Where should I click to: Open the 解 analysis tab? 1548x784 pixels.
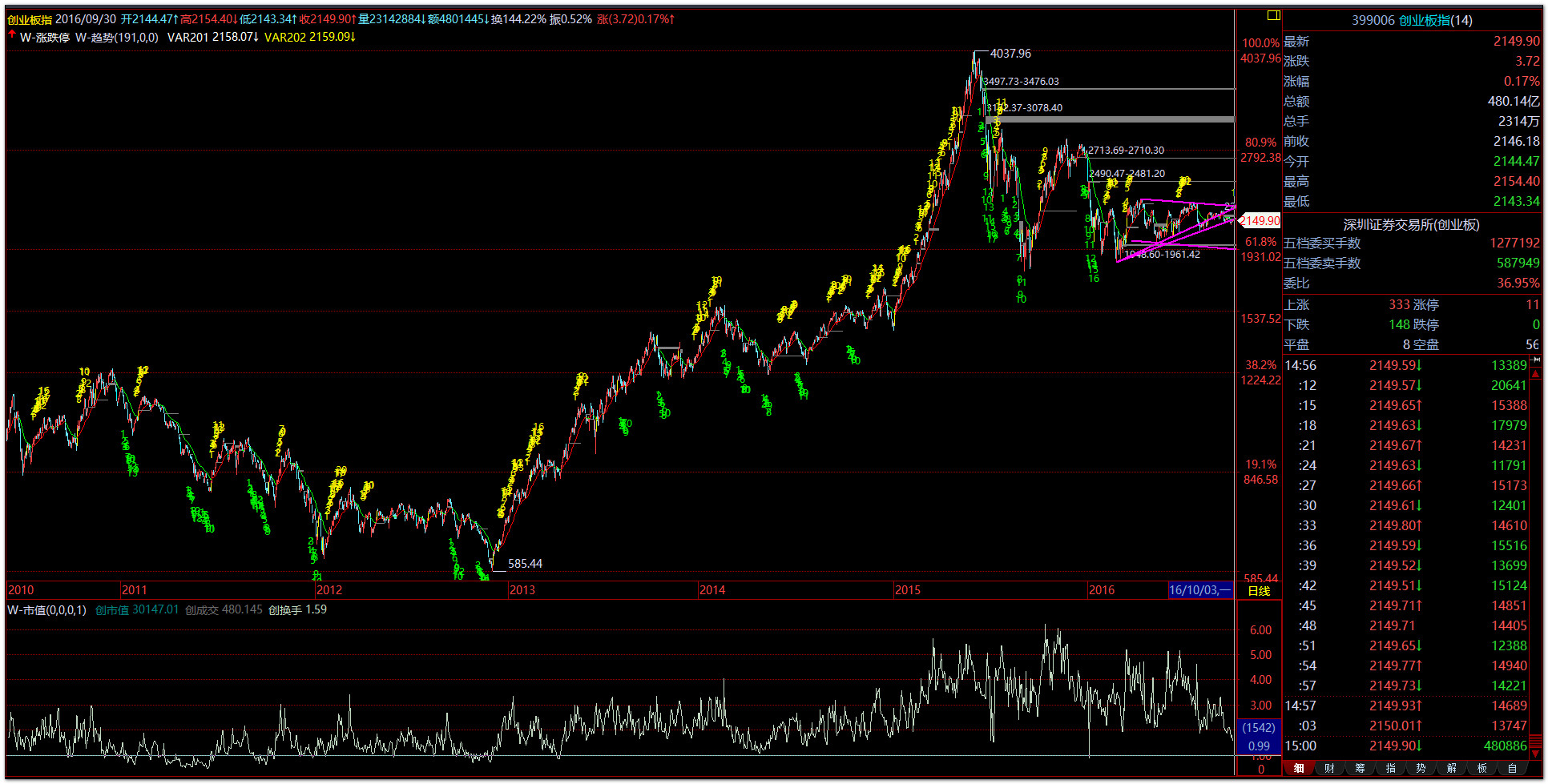coord(1451,768)
